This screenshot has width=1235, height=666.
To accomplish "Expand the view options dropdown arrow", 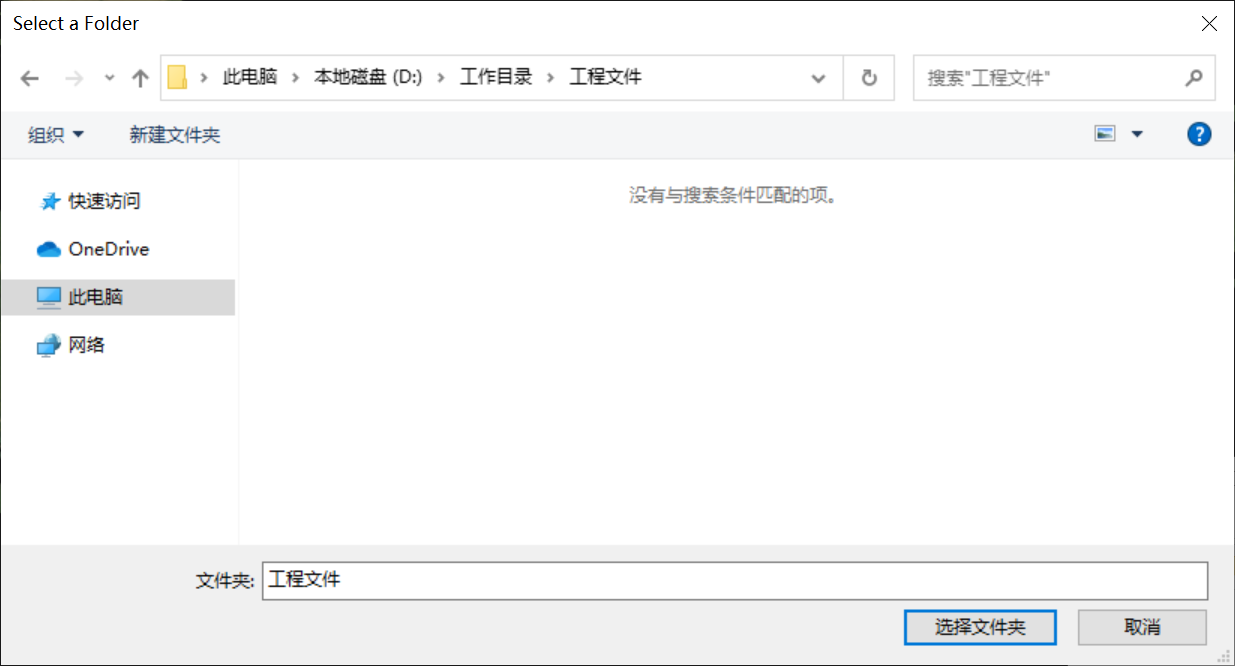I will [1137, 134].
